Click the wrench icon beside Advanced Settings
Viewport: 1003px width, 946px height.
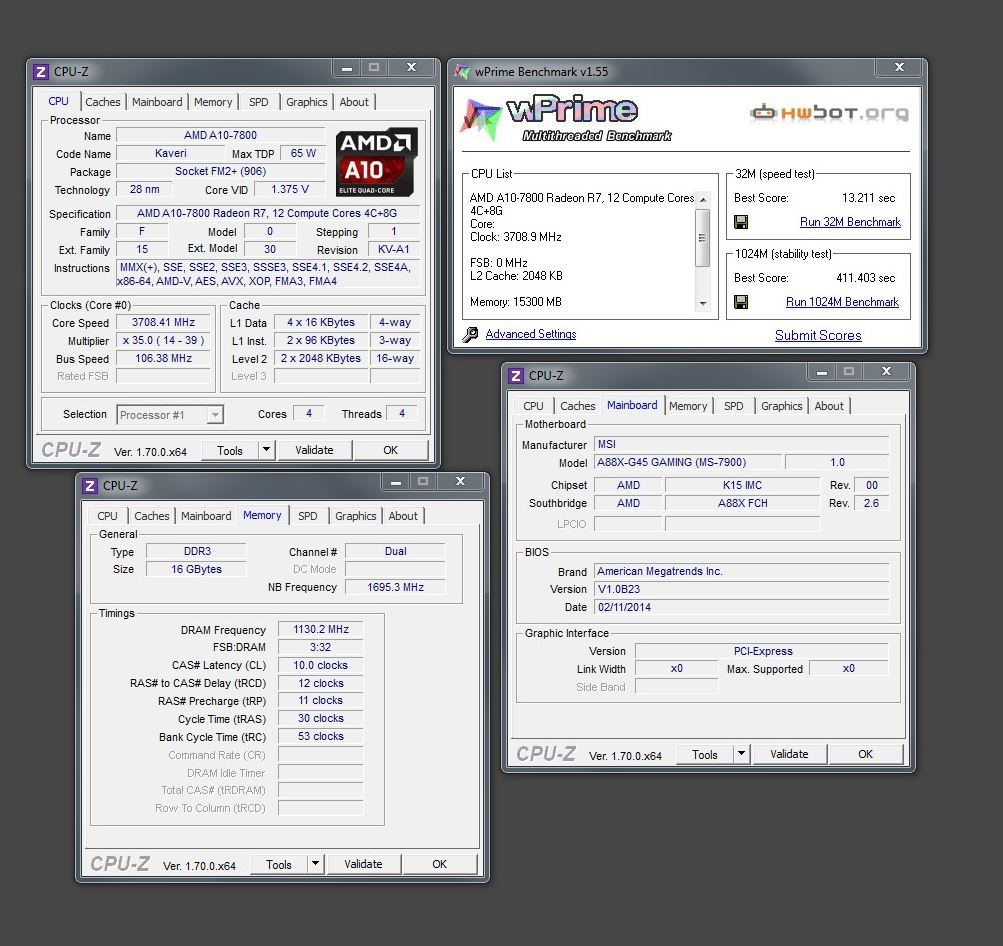coord(470,334)
